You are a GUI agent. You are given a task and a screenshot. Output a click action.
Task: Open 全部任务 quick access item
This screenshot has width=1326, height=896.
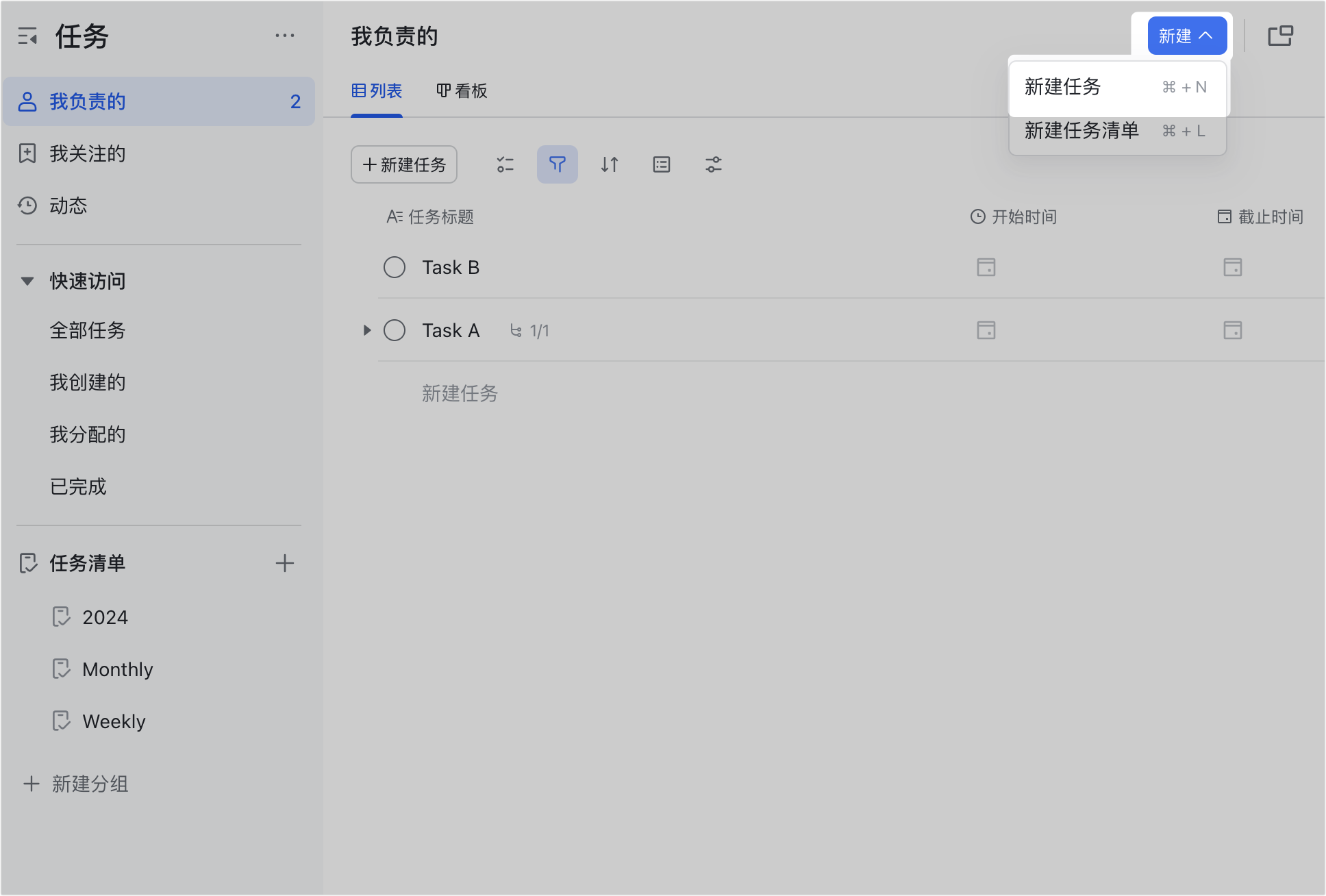[x=88, y=330]
